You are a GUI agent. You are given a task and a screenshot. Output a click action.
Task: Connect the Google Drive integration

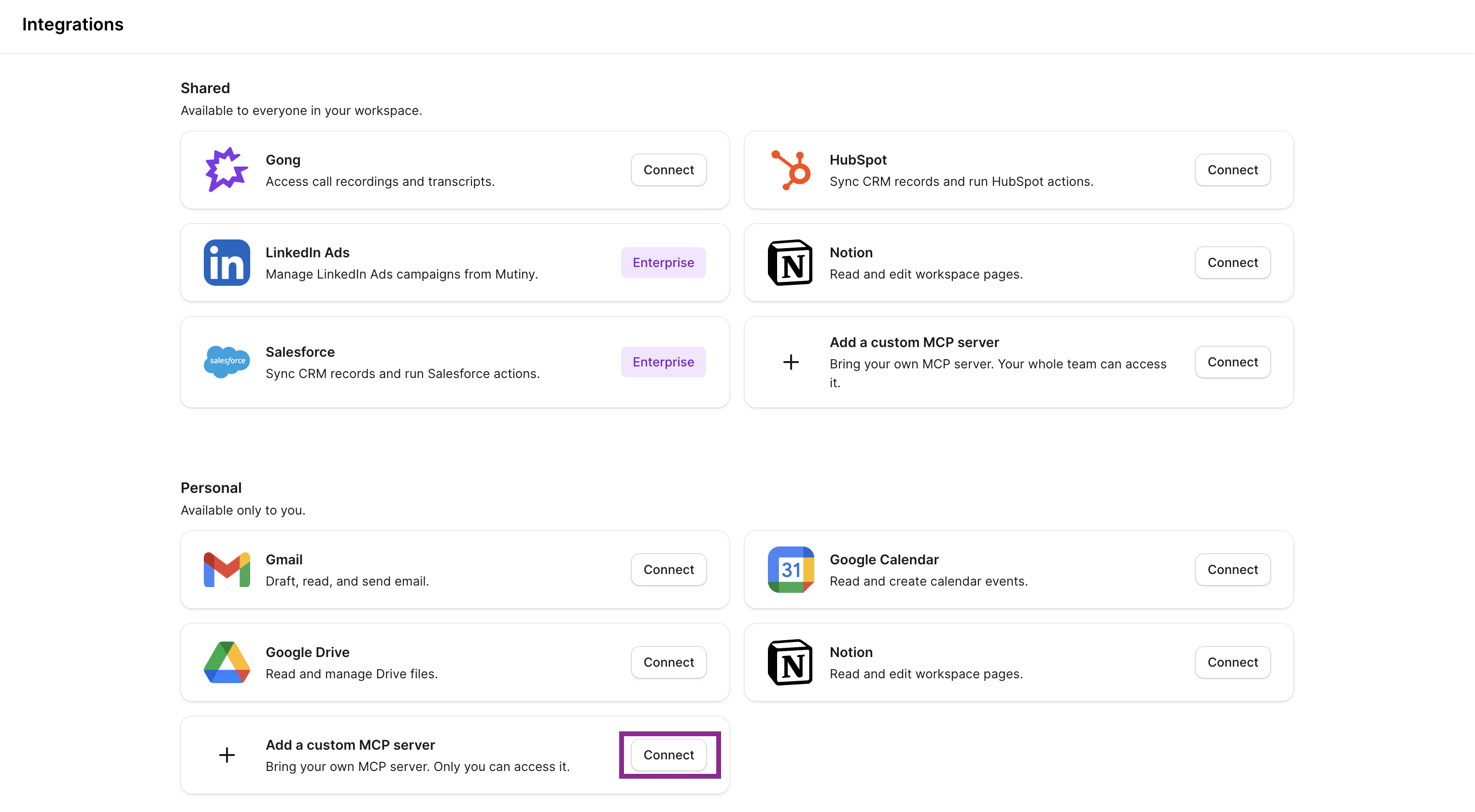(668, 662)
